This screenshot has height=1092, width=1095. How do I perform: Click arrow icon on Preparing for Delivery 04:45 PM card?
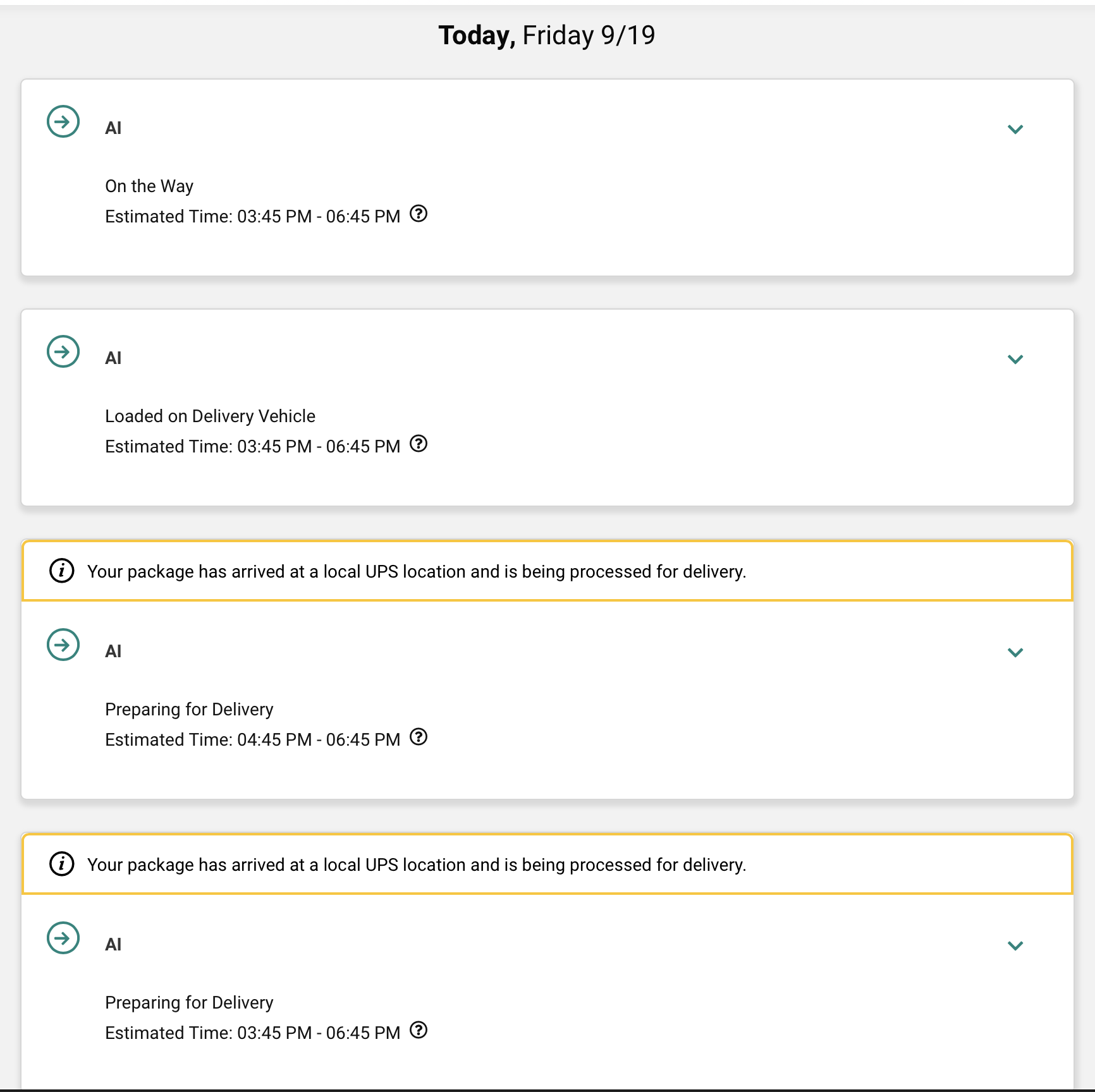[63, 645]
